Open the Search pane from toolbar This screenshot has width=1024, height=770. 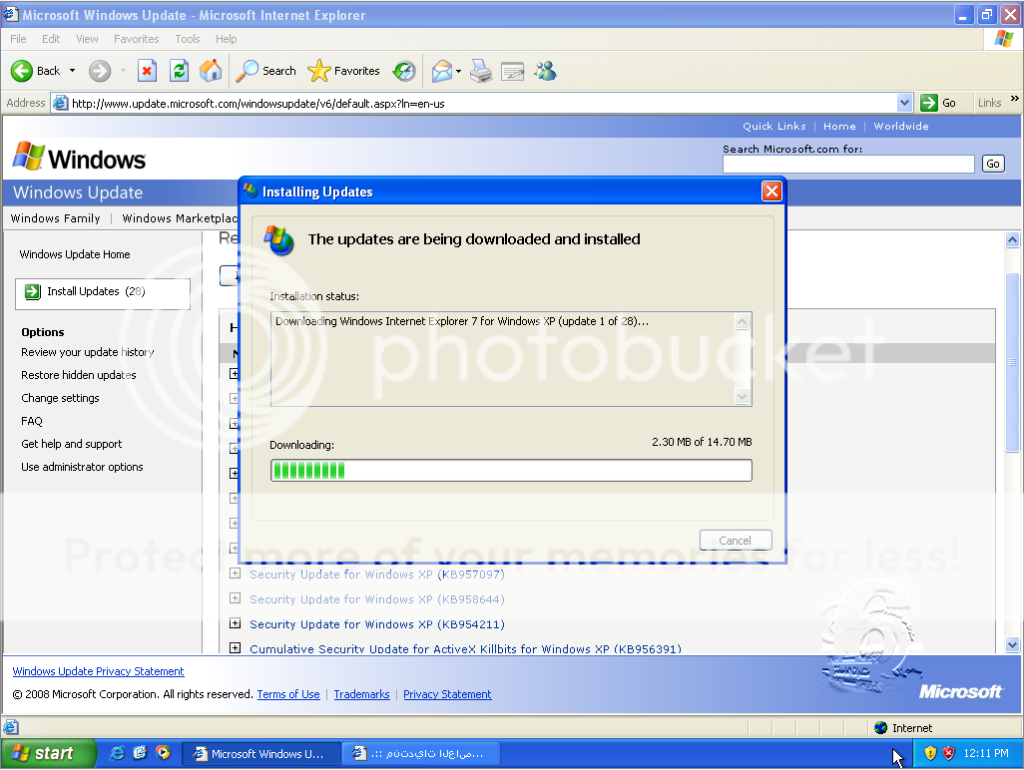click(266, 71)
